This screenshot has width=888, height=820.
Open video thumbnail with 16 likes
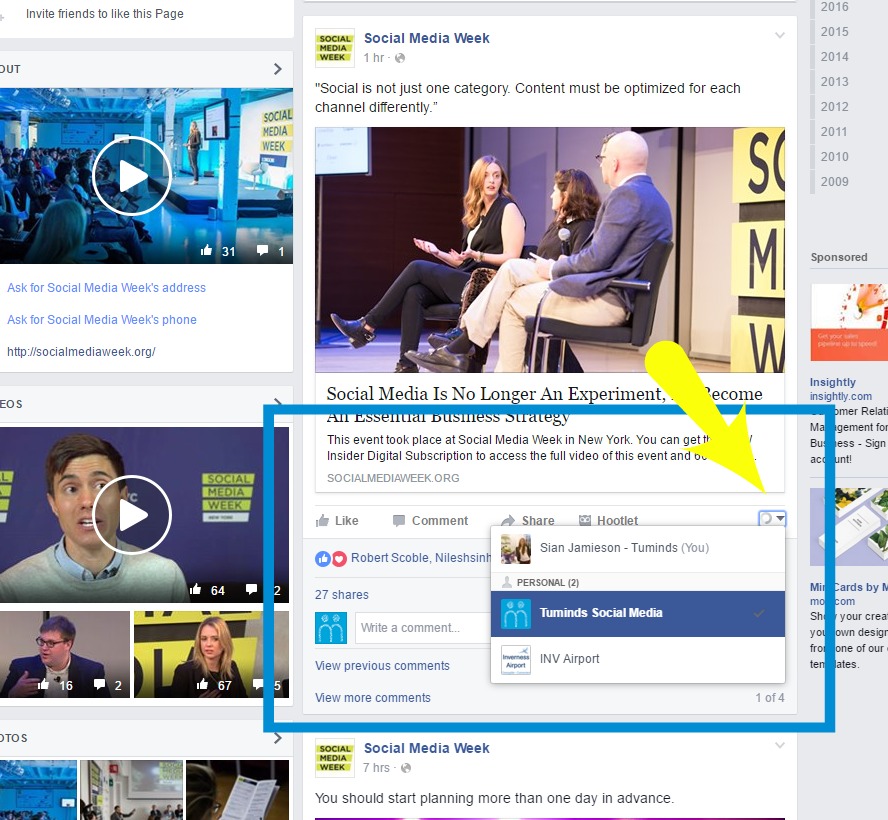tap(65, 654)
